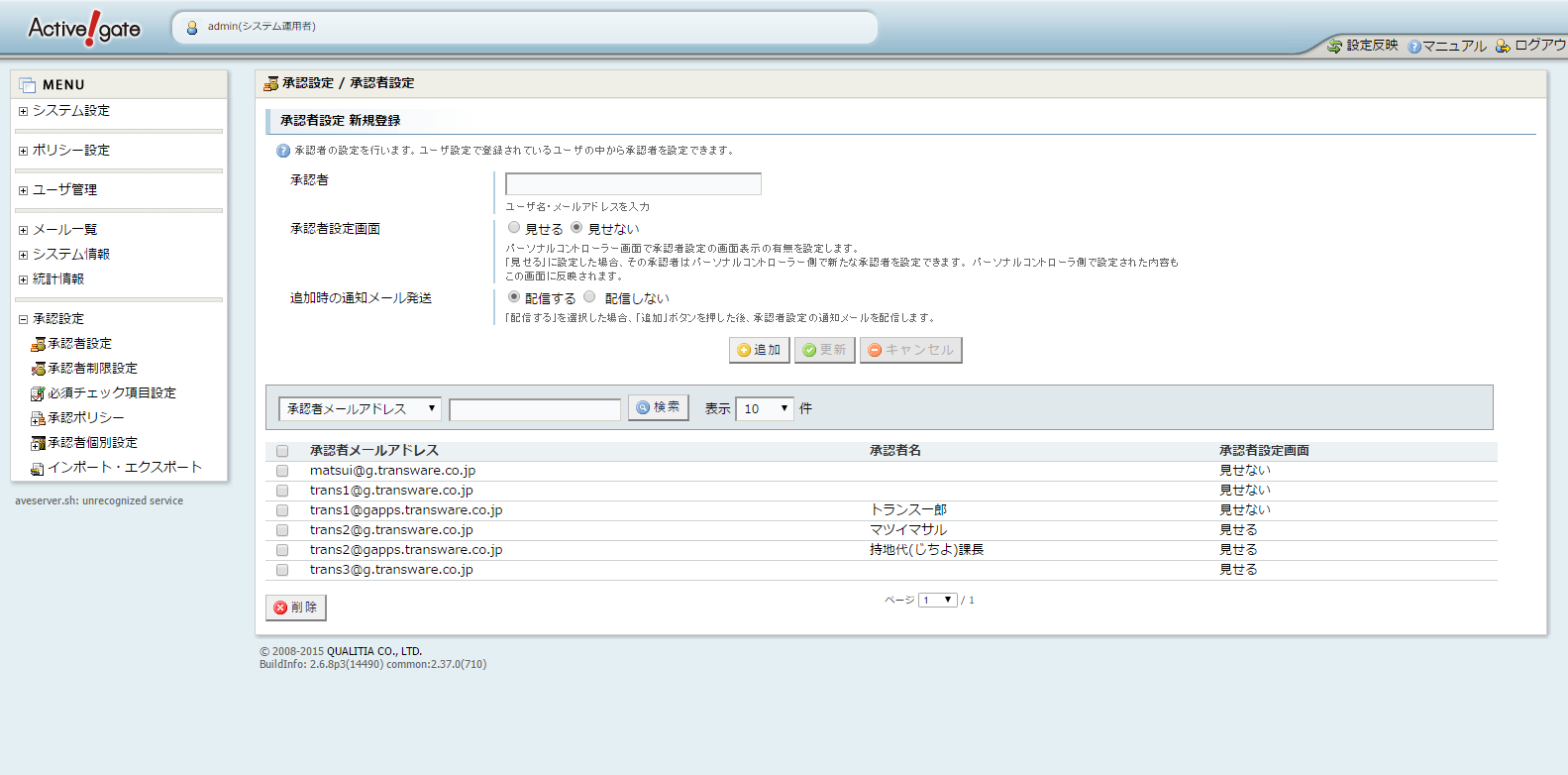Click the 検索 search button
Screen dimensions: 1568x775
coord(658,407)
